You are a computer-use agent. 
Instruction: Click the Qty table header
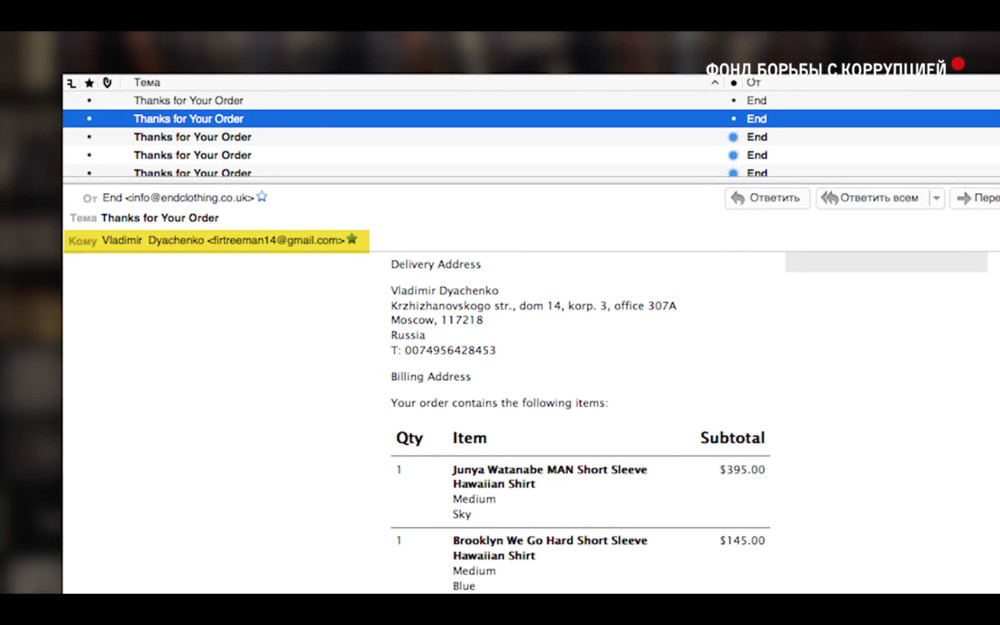pos(409,438)
